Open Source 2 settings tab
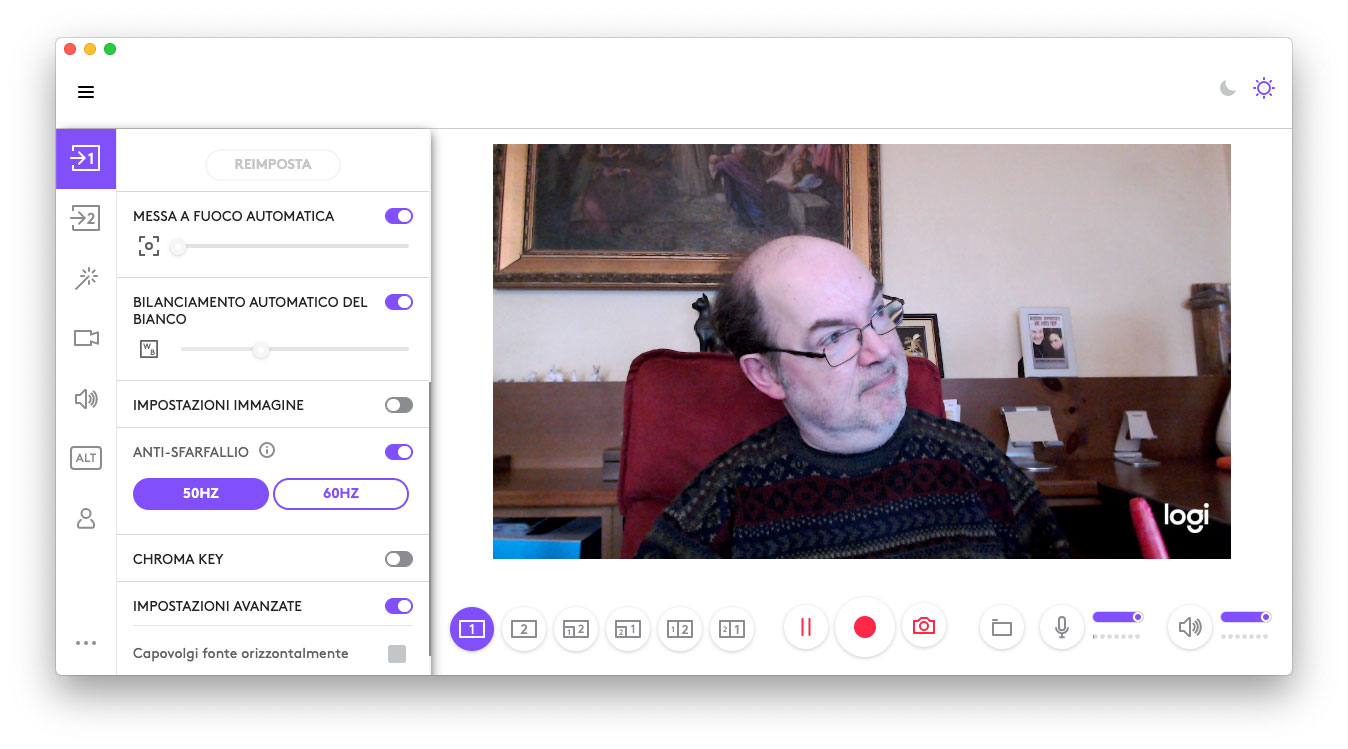The image size is (1348, 749). (86, 217)
